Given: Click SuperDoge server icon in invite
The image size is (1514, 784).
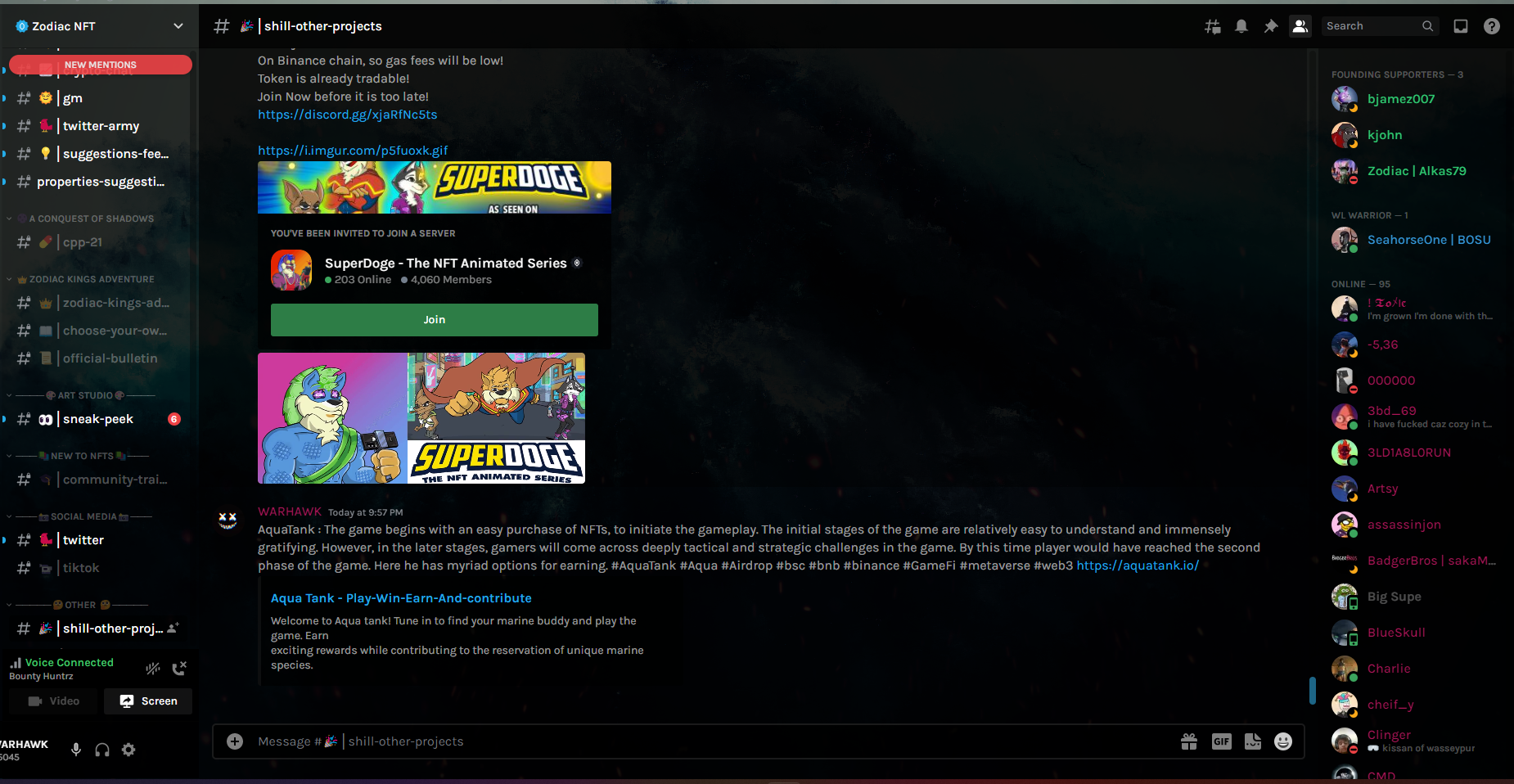Looking at the screenshot, I should tap(291, 270).
